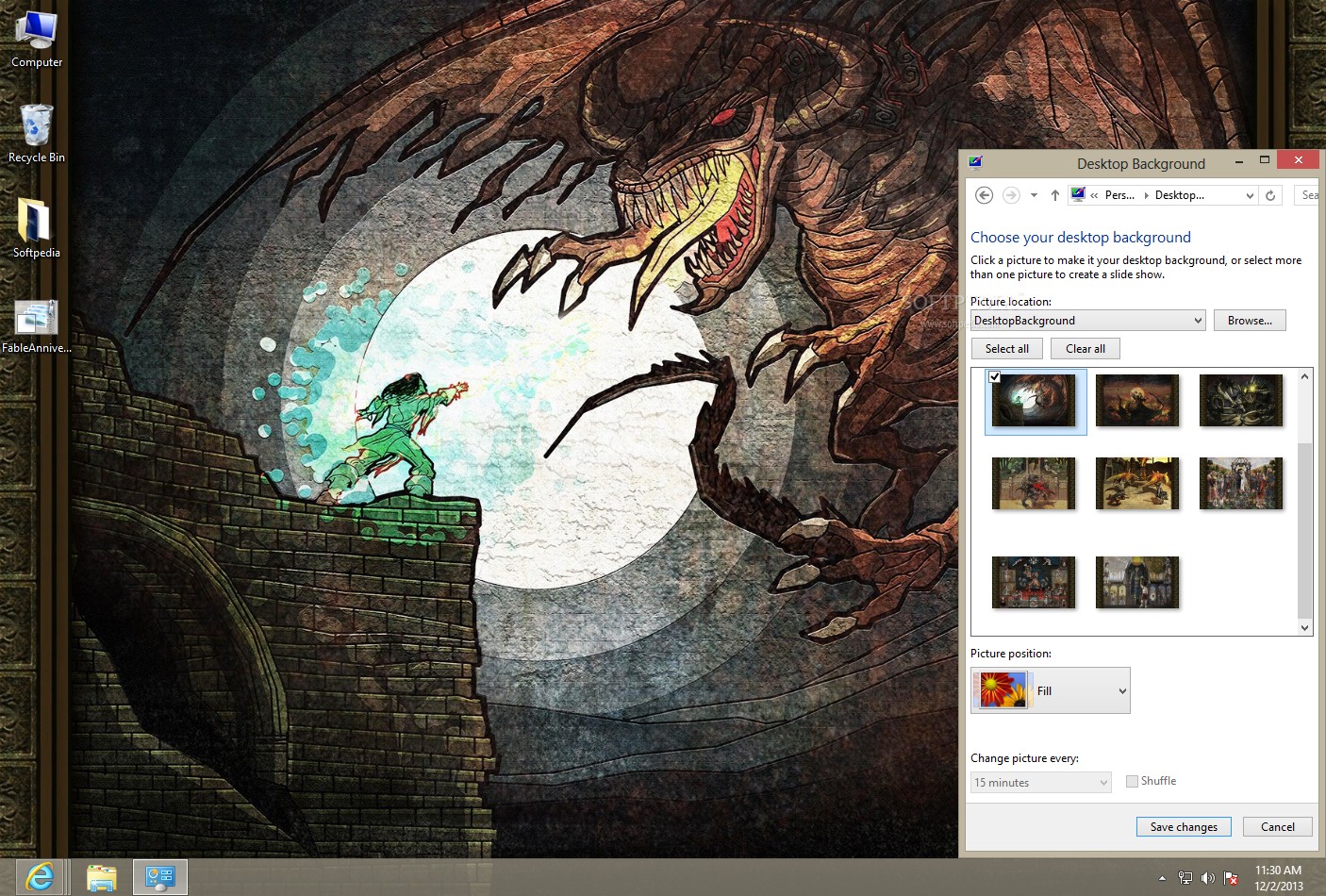1326x896 pixels.
Task: Click the Back arrow in Desktop Background
Action: pos(984,195)
